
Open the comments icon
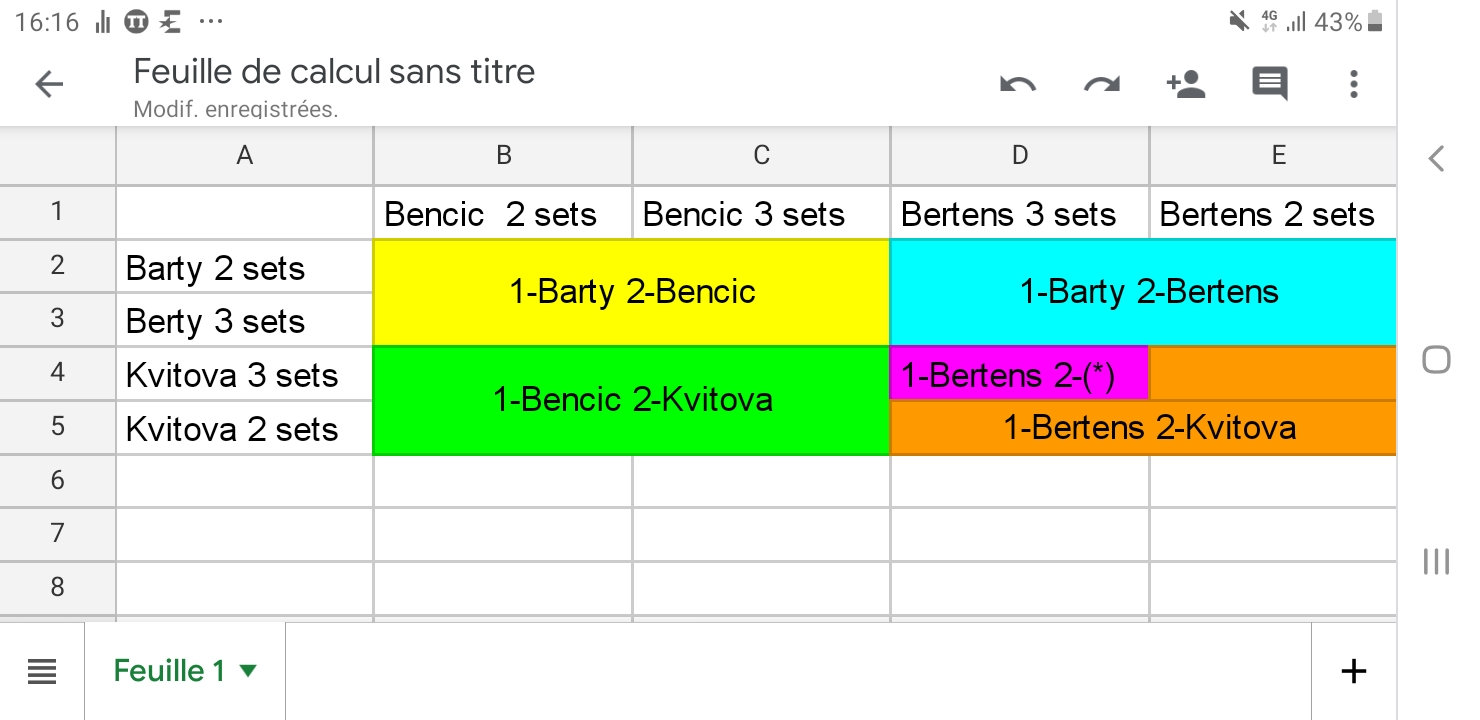1270,85
